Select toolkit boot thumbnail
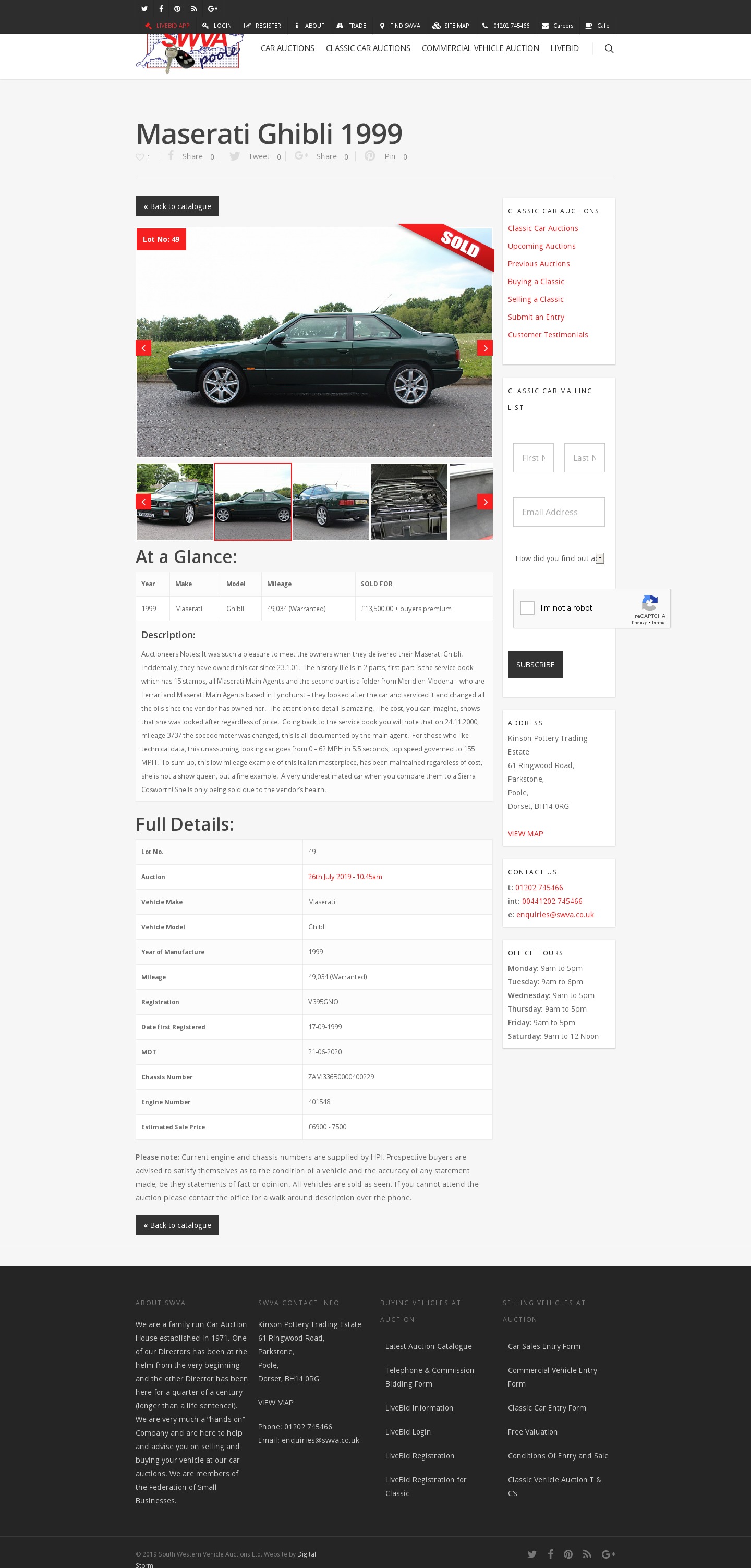The image size is (751, 1568). (x=409, y=502)
